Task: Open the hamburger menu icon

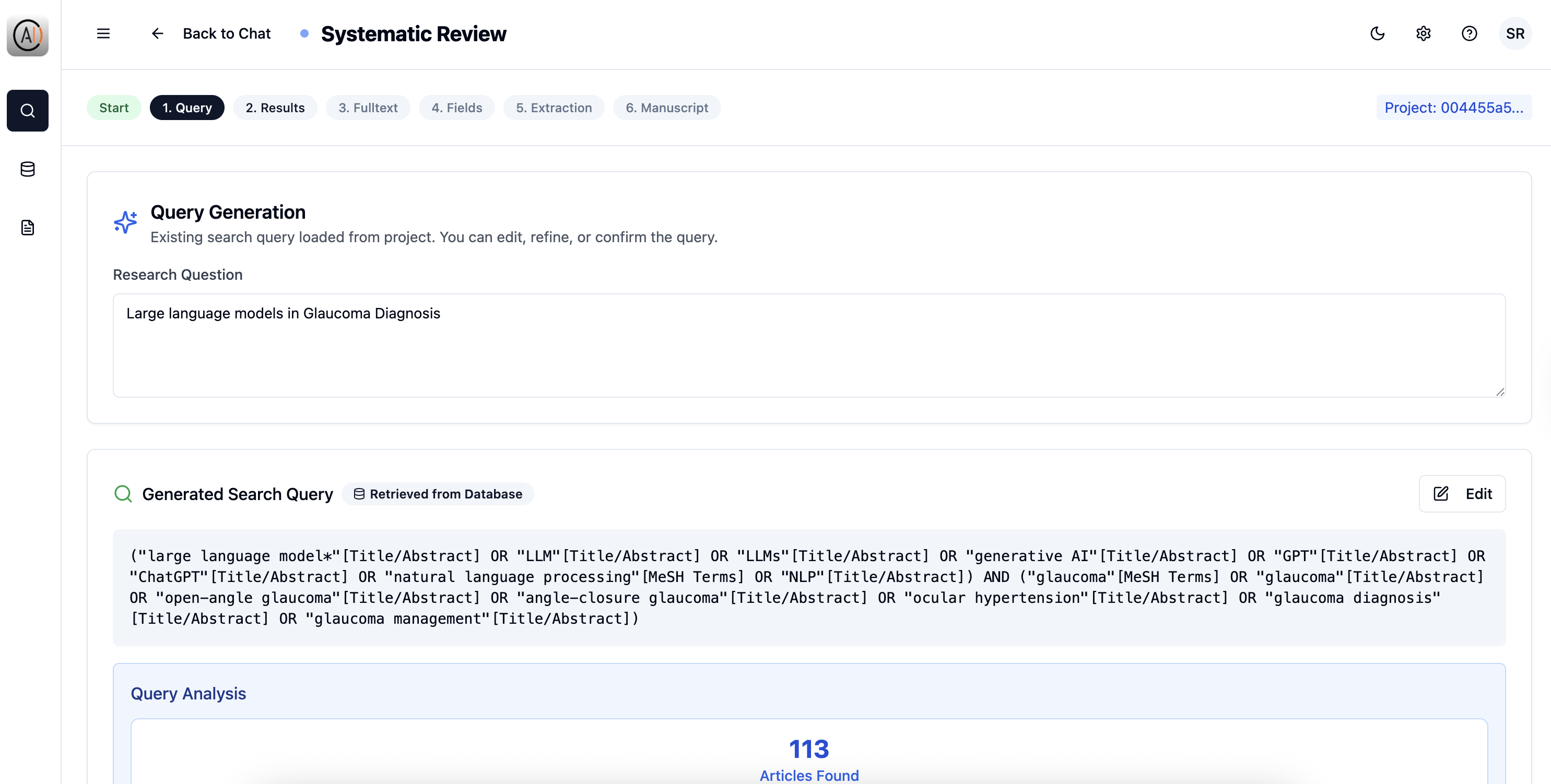Action: 103,34
